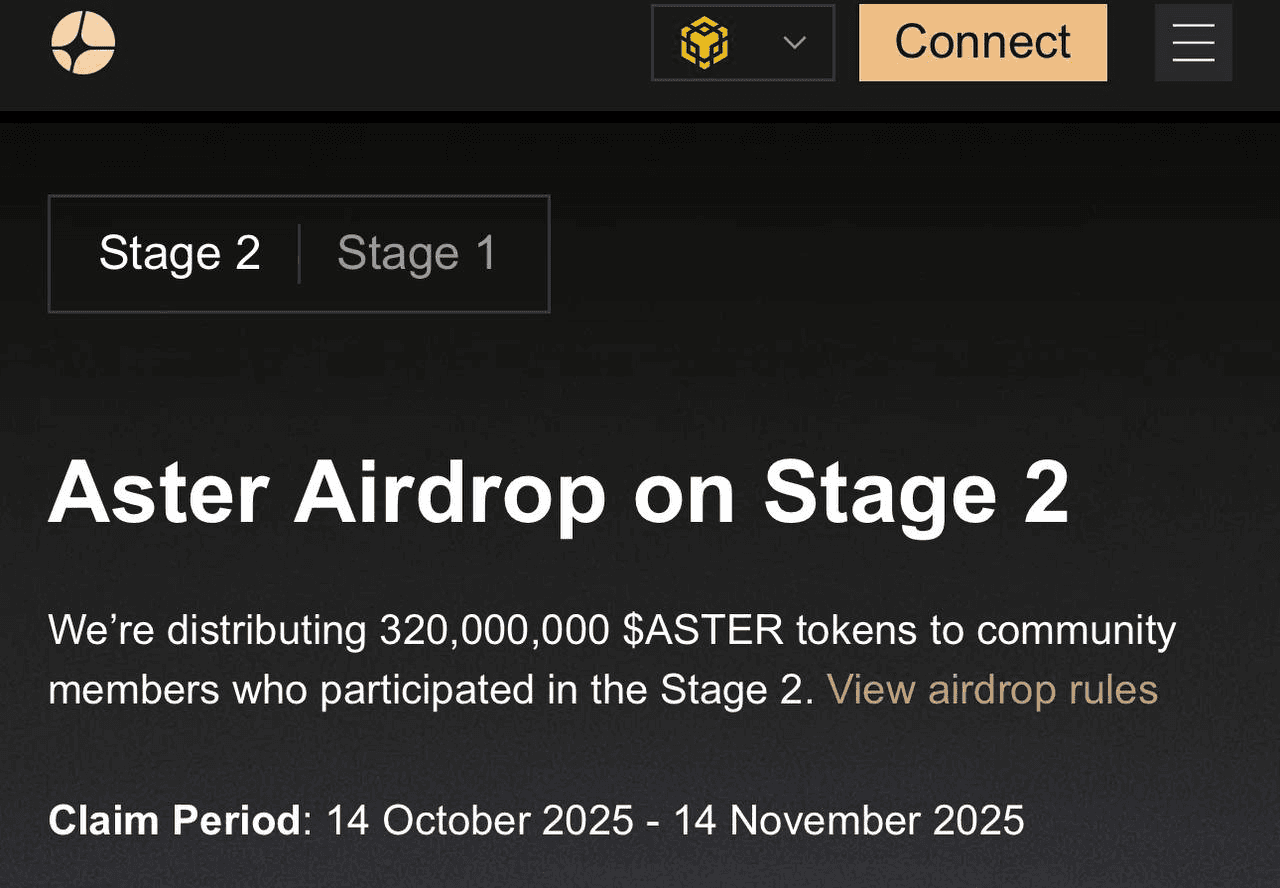
Task: Click the 320,000,000 token amount text
Action: tap(494, 631)
